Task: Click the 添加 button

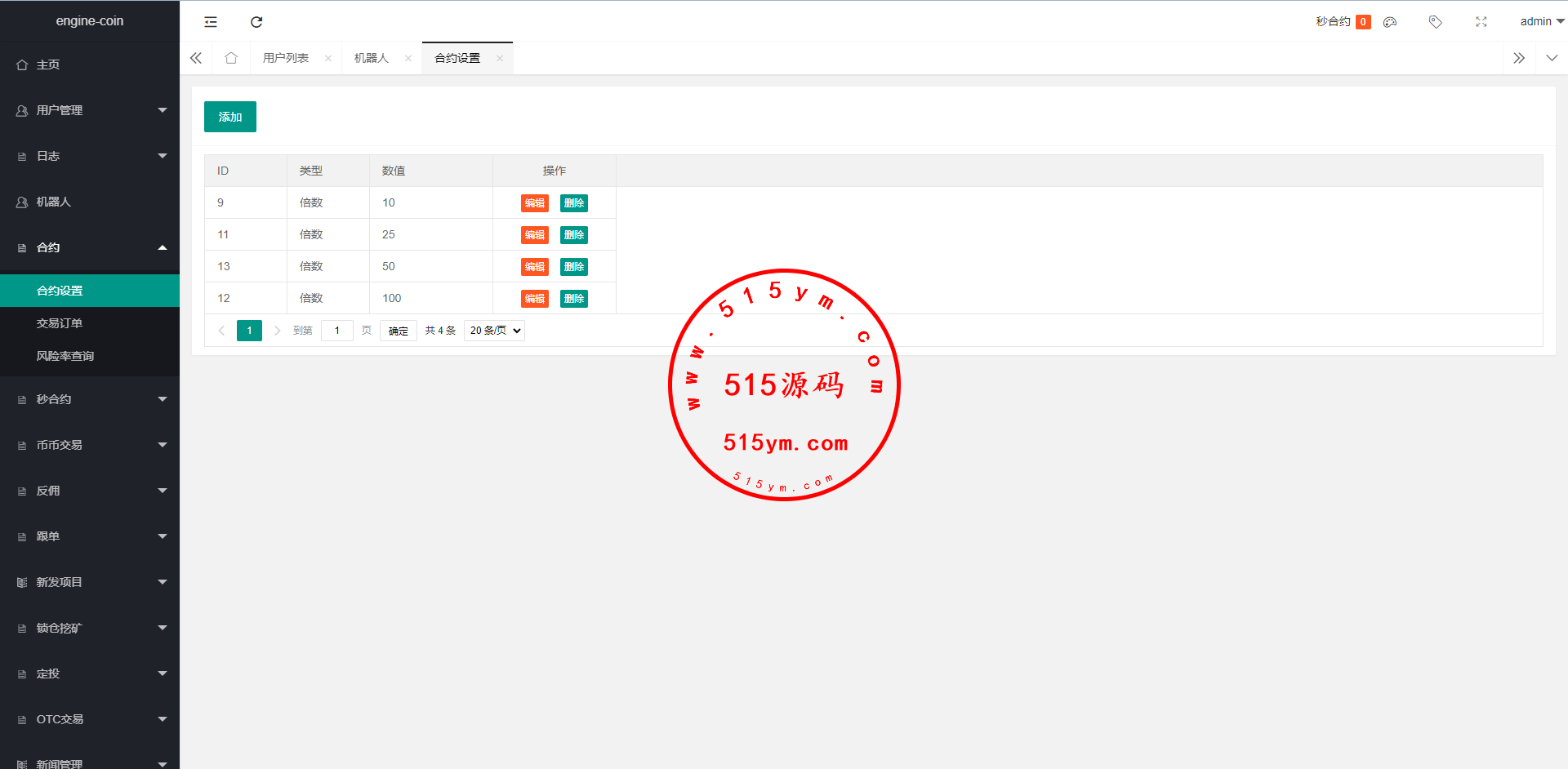Action: click(x=230, y=117)
